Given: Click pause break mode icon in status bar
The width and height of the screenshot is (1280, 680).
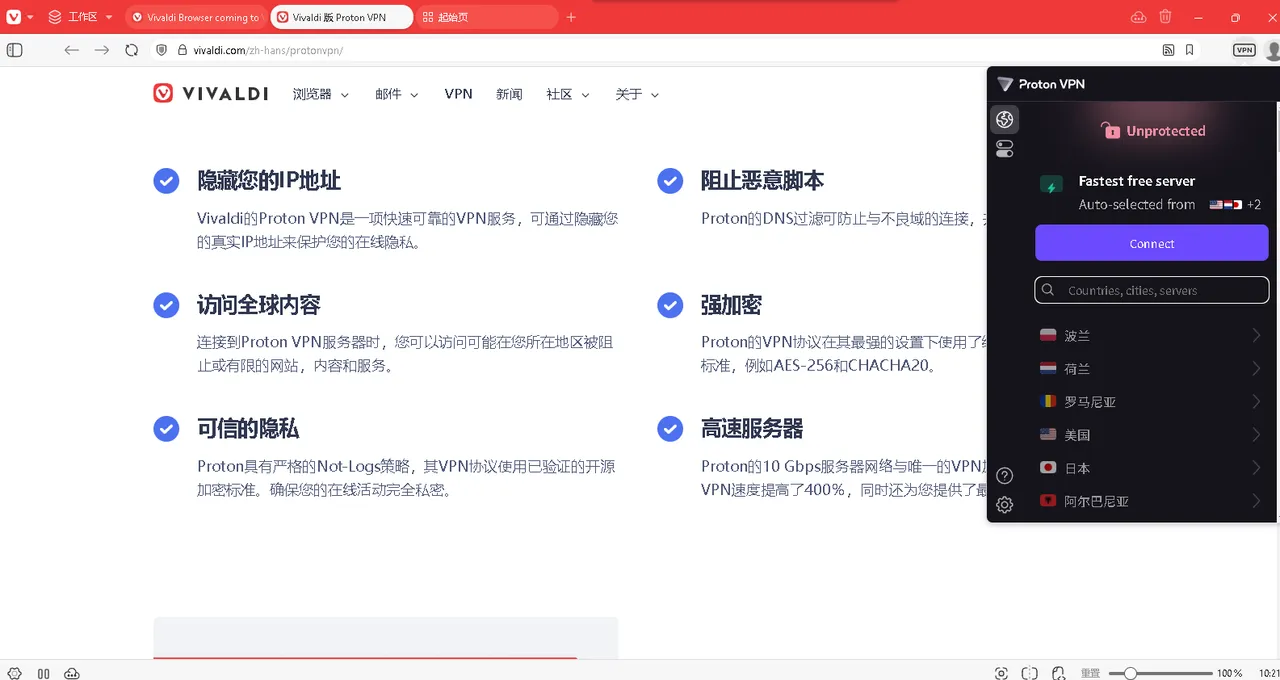Looking at the screenshot, I should click(x=43, y=673).
